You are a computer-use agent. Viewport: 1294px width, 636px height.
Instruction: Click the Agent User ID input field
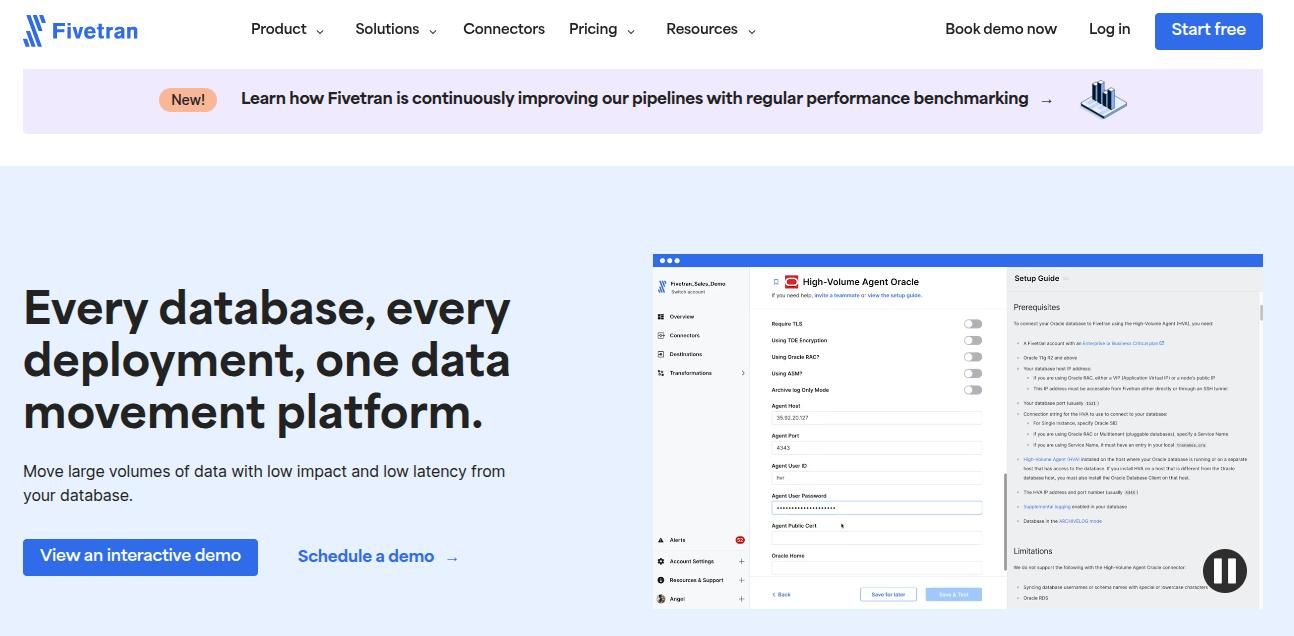[x=877, y=478]
